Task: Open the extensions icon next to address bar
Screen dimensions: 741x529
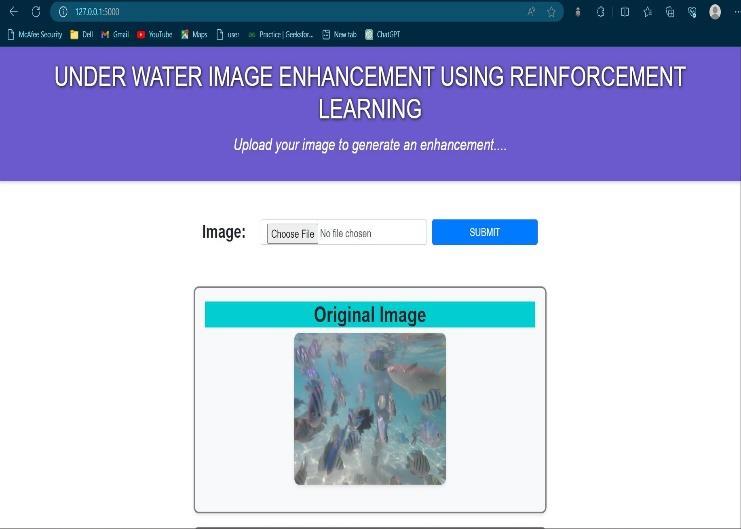Action: pos(577,12)
